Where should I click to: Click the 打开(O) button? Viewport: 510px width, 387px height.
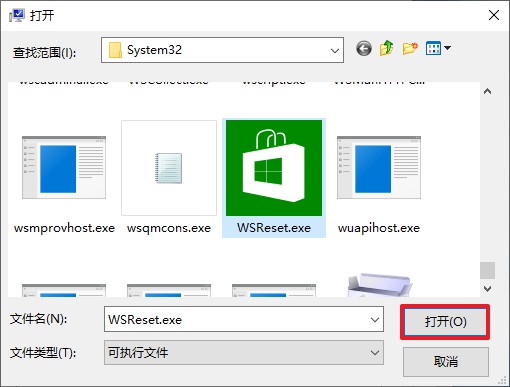pos(445,322)
